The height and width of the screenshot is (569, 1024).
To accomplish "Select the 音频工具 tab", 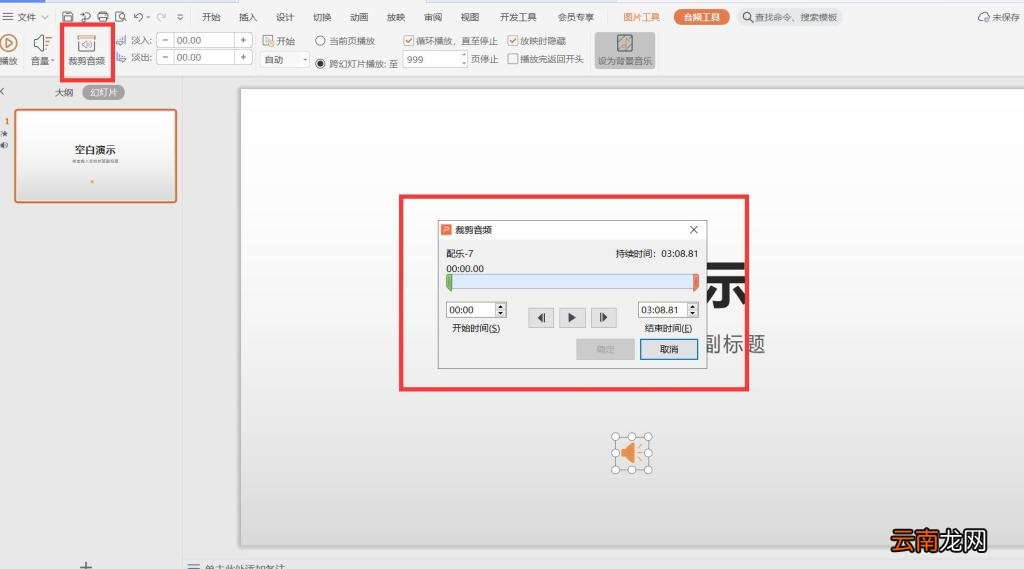I will pyautogui.click(x=701, y=17).
